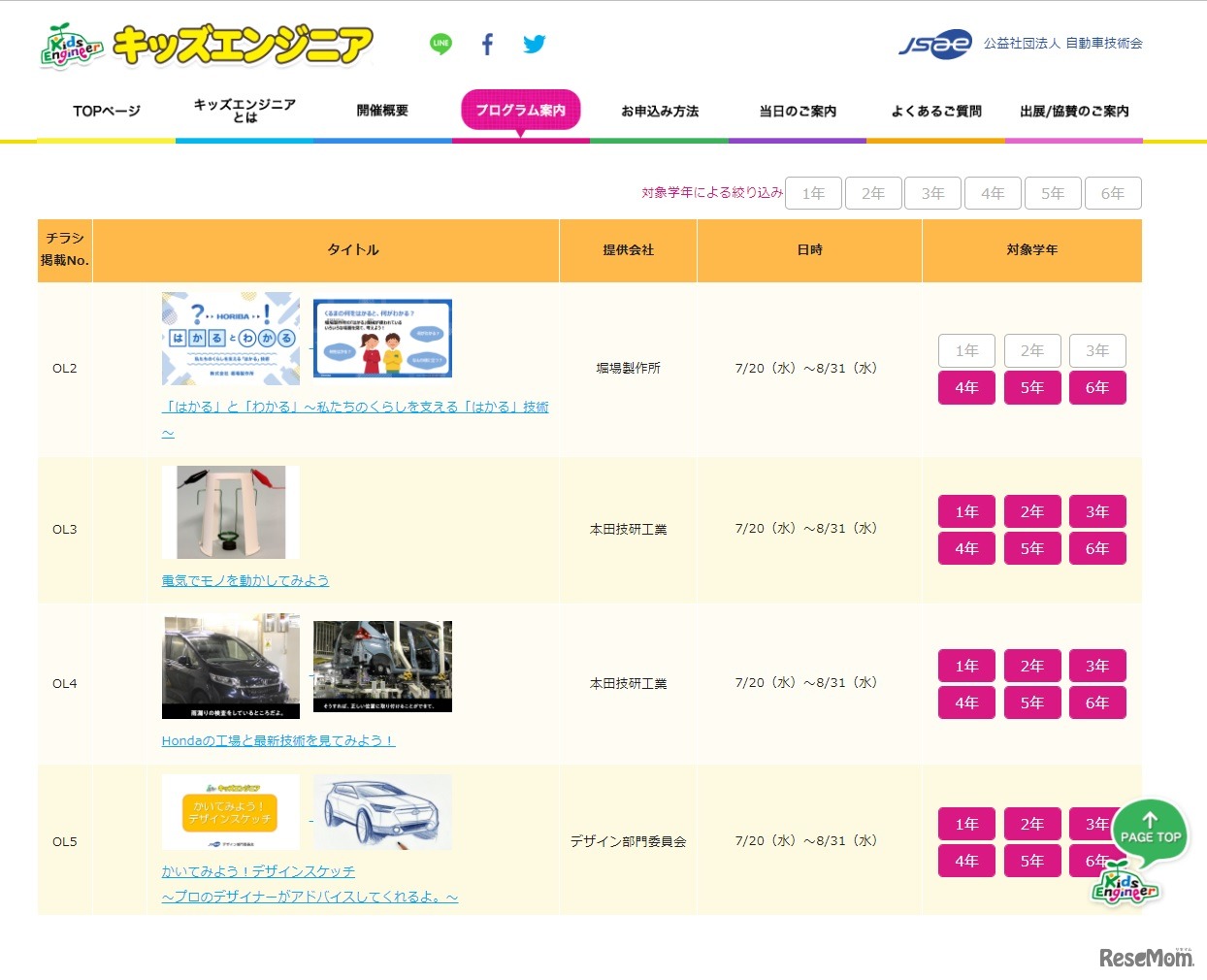Image resolution: width=1207 pixels, height=980 pixels.
Task: Open かいてみよう!デザインスケッチ link
Action: coord(310,884)
